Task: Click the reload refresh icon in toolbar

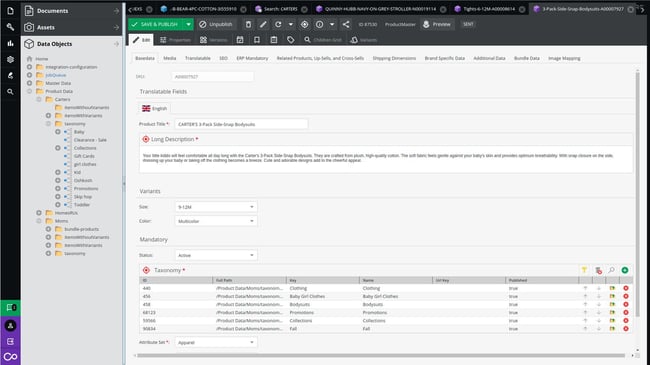Action: point(278,24)
